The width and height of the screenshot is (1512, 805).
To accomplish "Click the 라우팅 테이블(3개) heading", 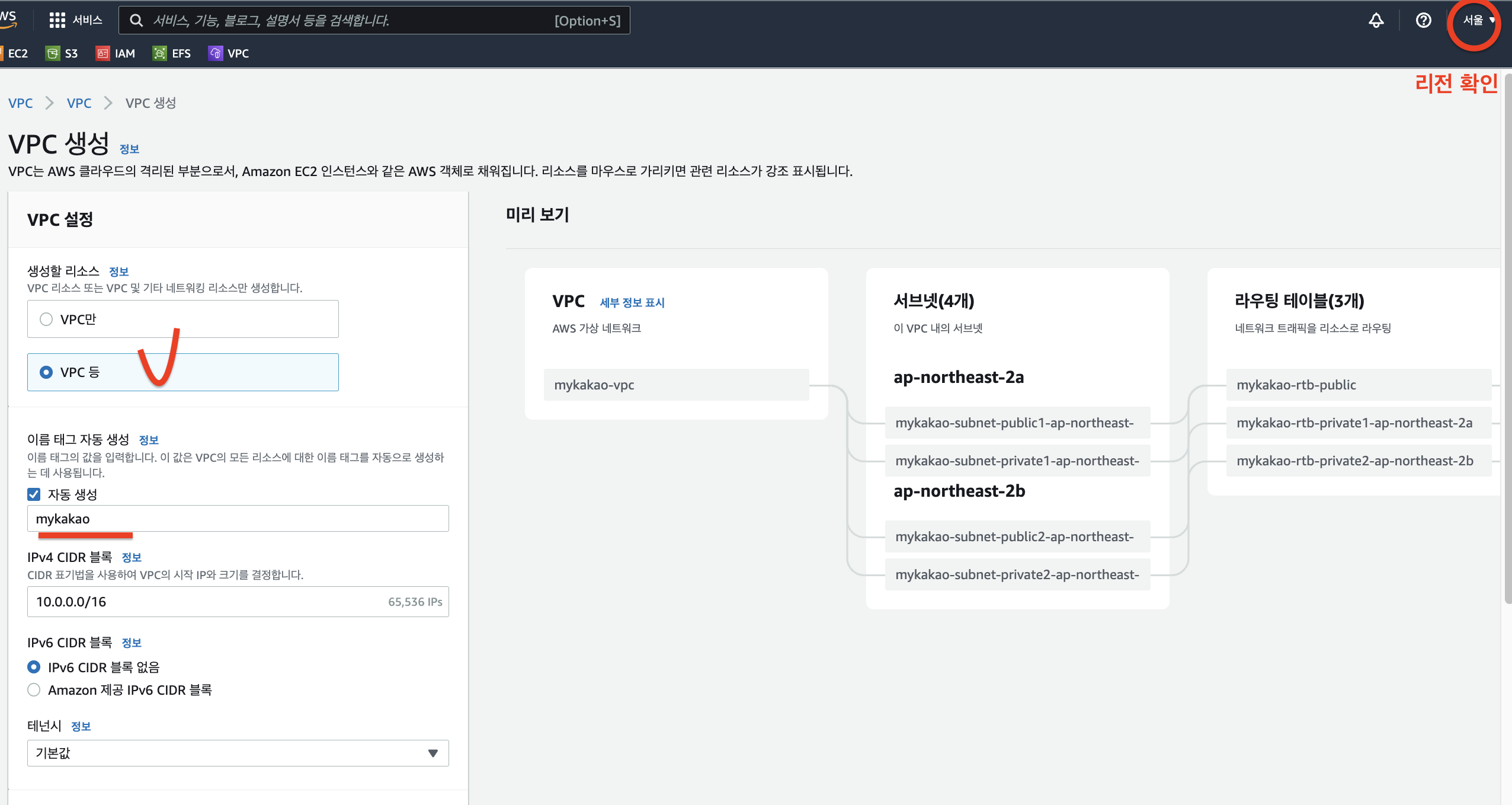I will pos(1299,301).
